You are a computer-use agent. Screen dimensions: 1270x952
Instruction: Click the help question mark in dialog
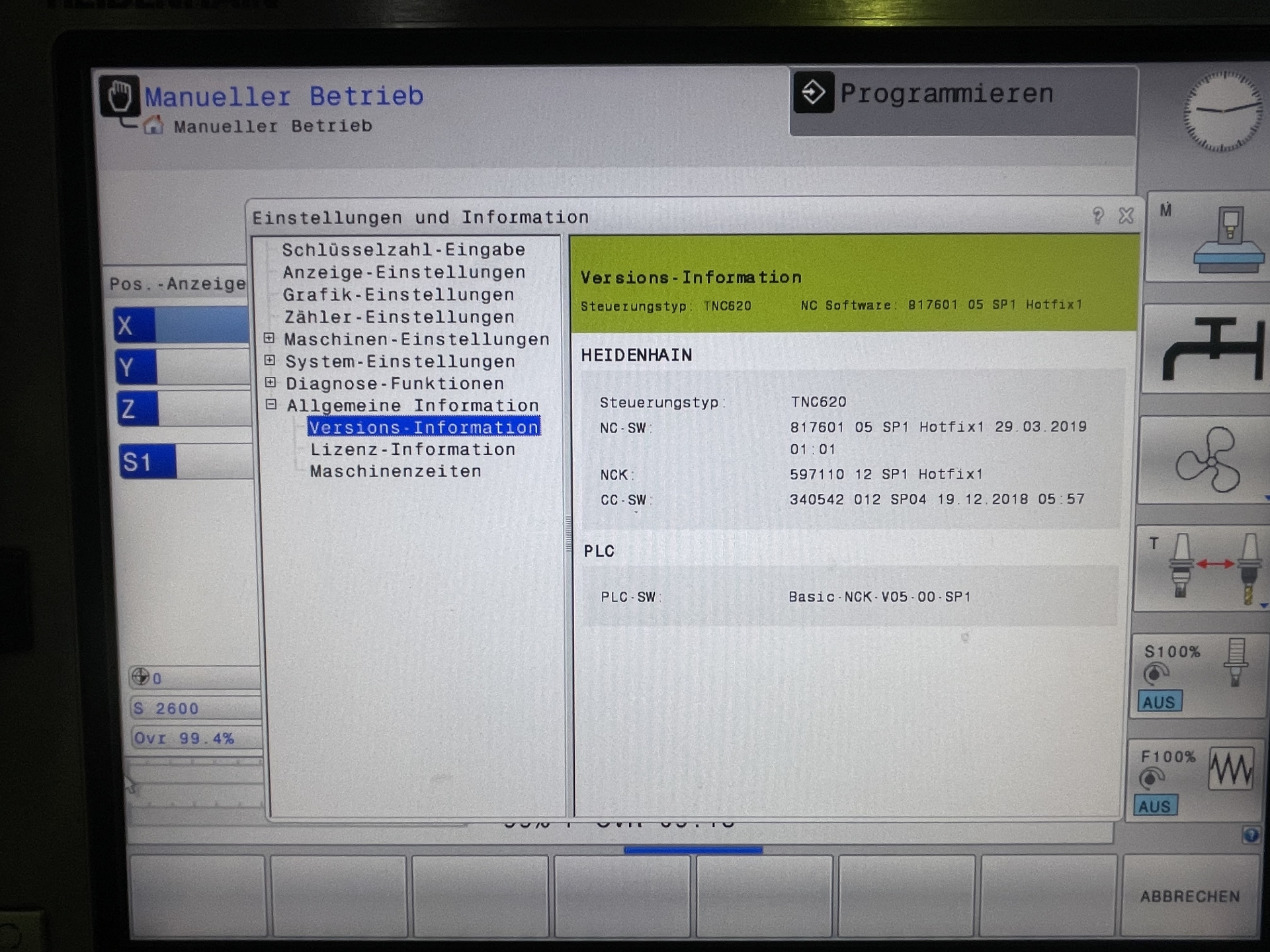(x=1098, y=216)
